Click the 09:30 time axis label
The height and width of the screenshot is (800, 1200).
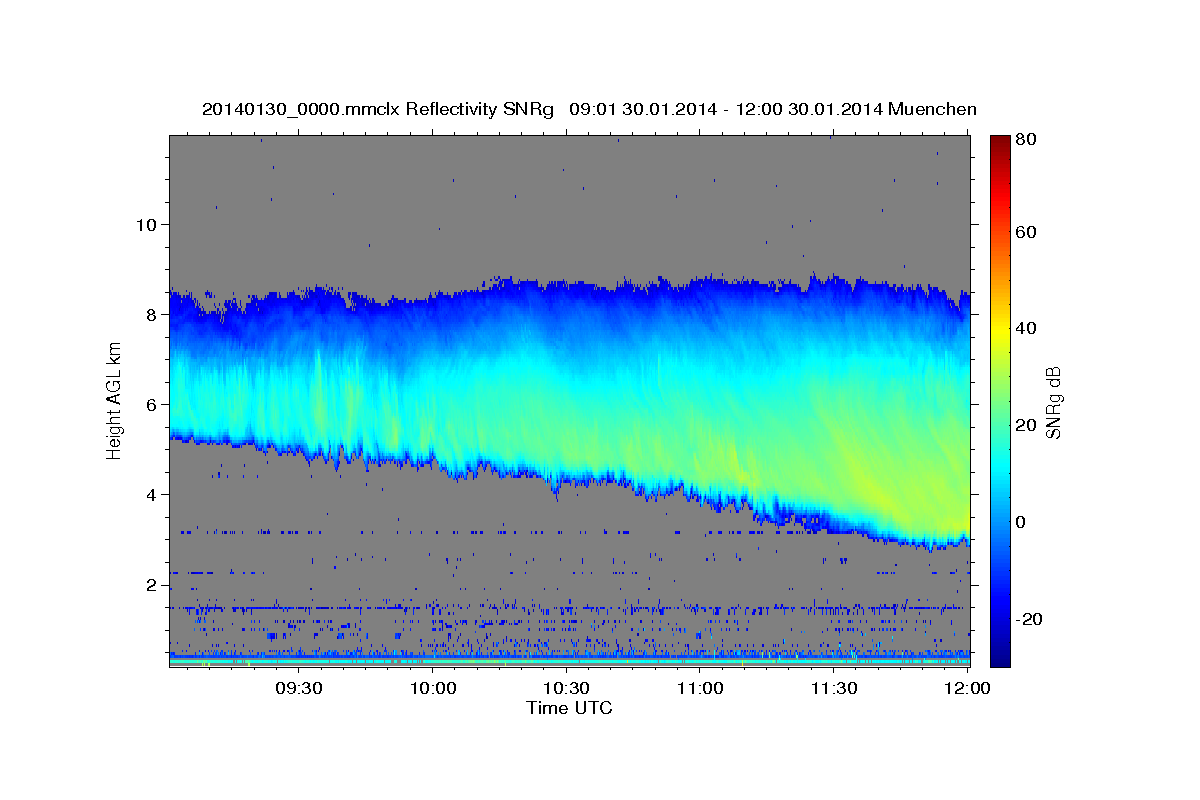(298, 688)
